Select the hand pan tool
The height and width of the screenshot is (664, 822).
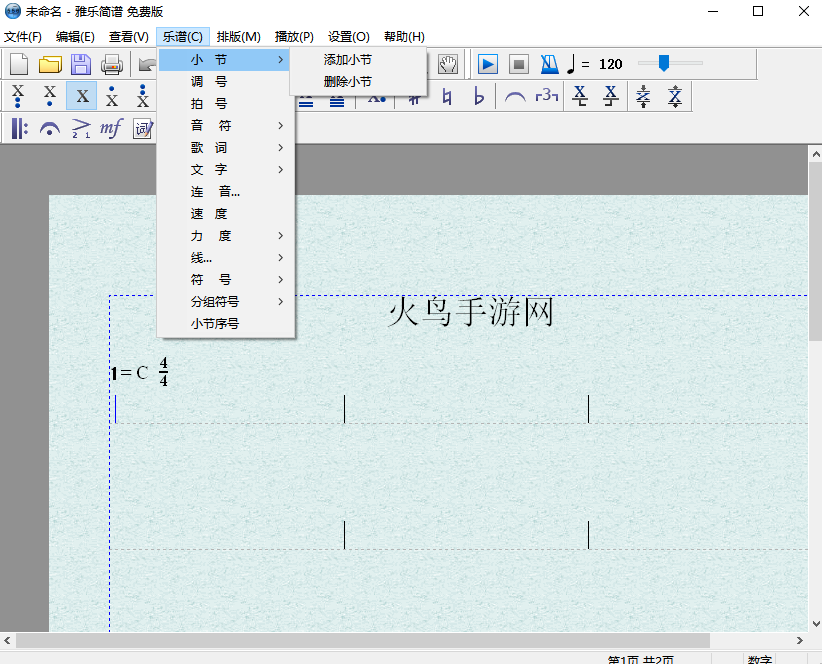pyautogui.click(x=448, y=64)
